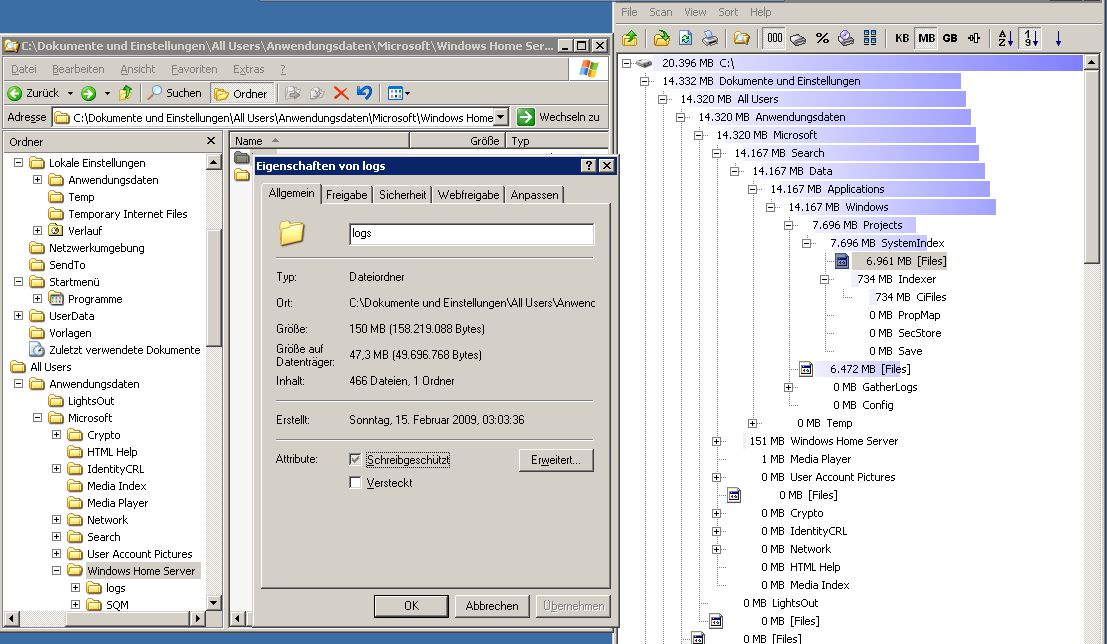The height and width of the screenshot is (644, 1107).
Task: Open Webfreigabe tab
Action: 468,195
